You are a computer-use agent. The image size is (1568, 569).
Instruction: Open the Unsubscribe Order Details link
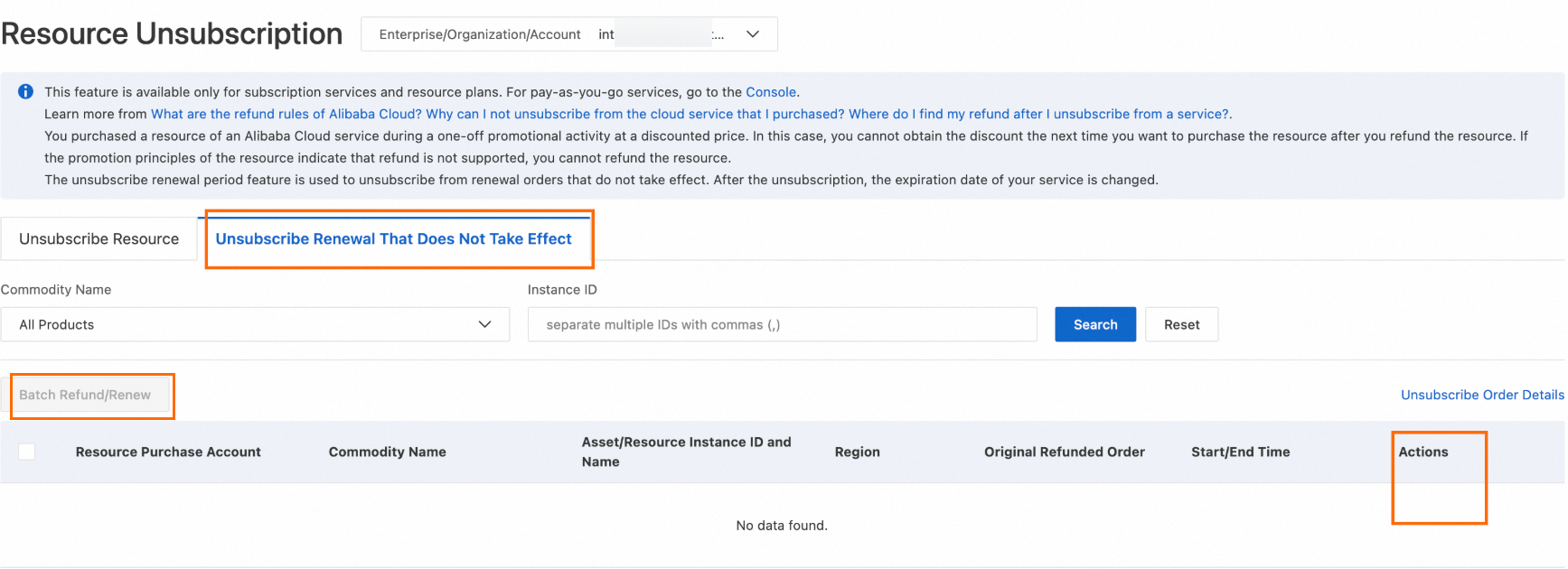coord(1481,395)
